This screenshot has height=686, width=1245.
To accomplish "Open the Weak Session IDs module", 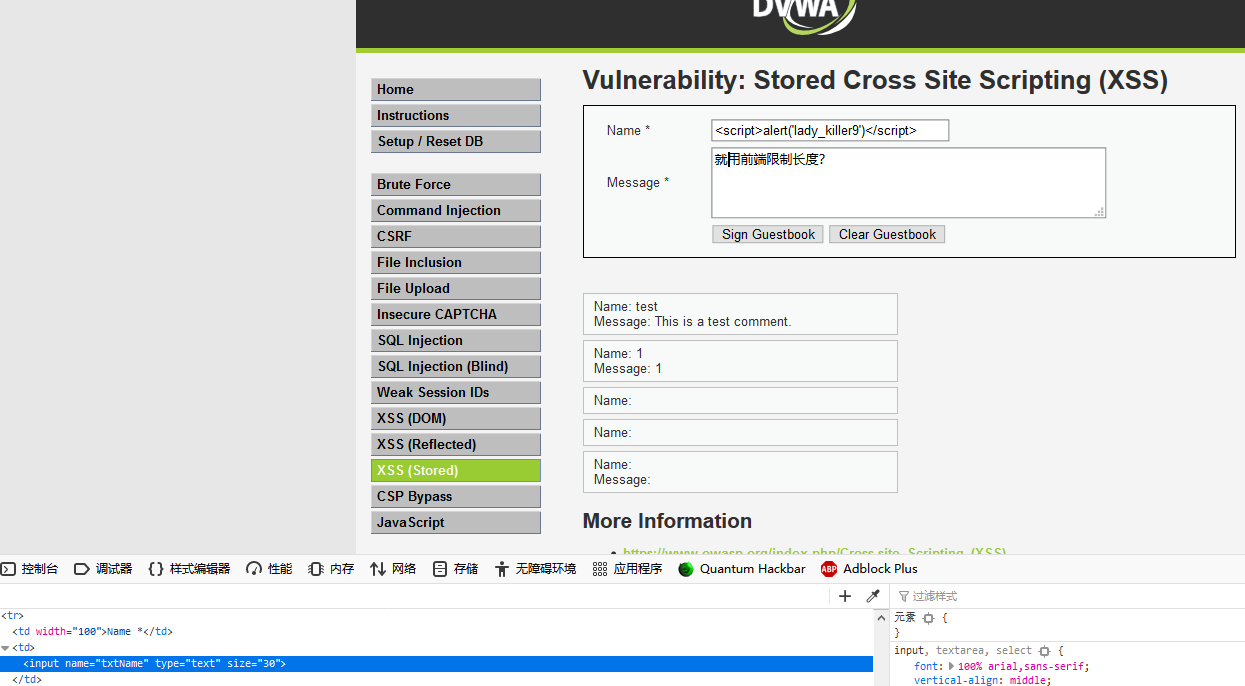I will pos(455,392).
